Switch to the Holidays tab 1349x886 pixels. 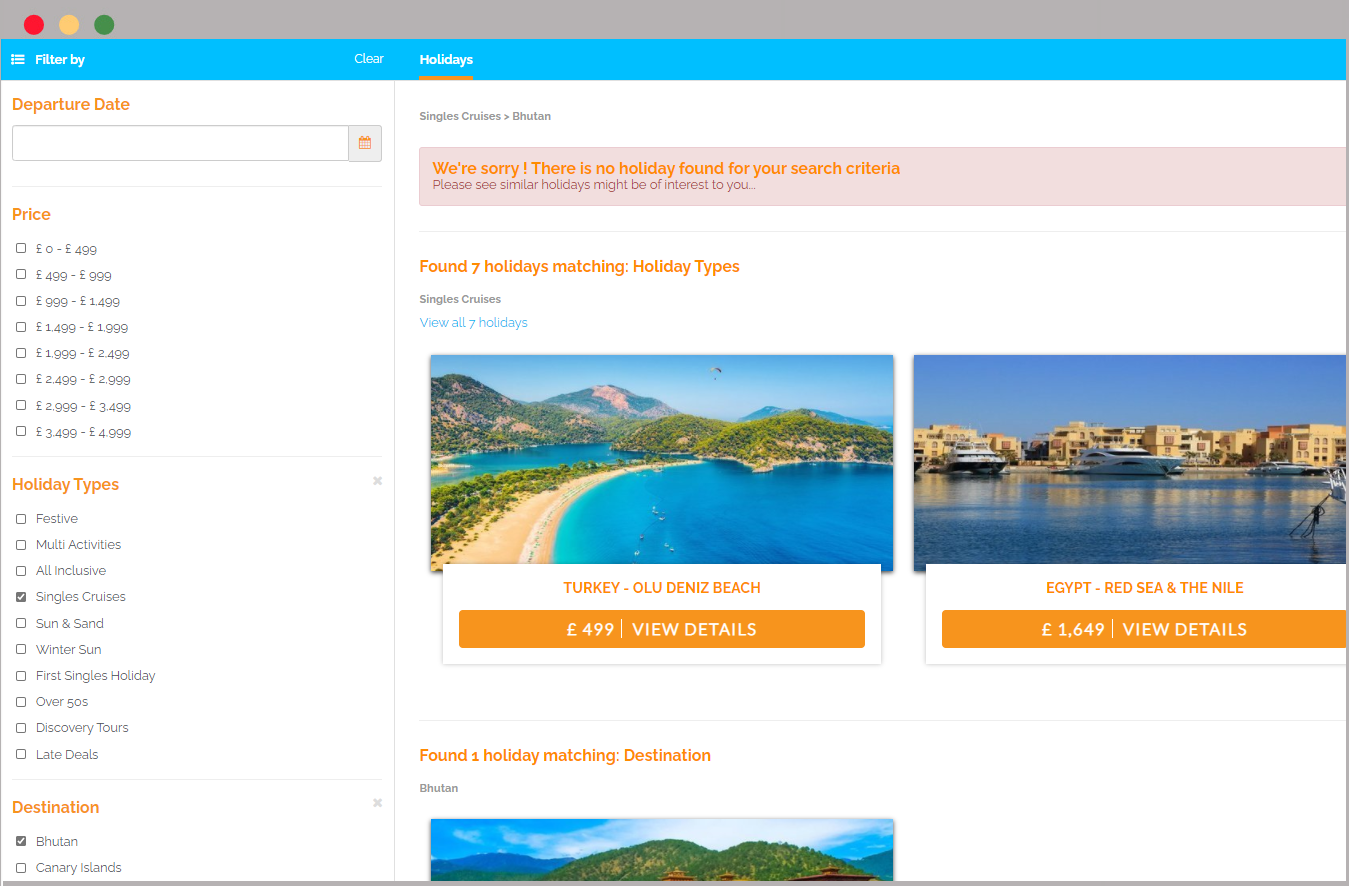pos(446,60)
